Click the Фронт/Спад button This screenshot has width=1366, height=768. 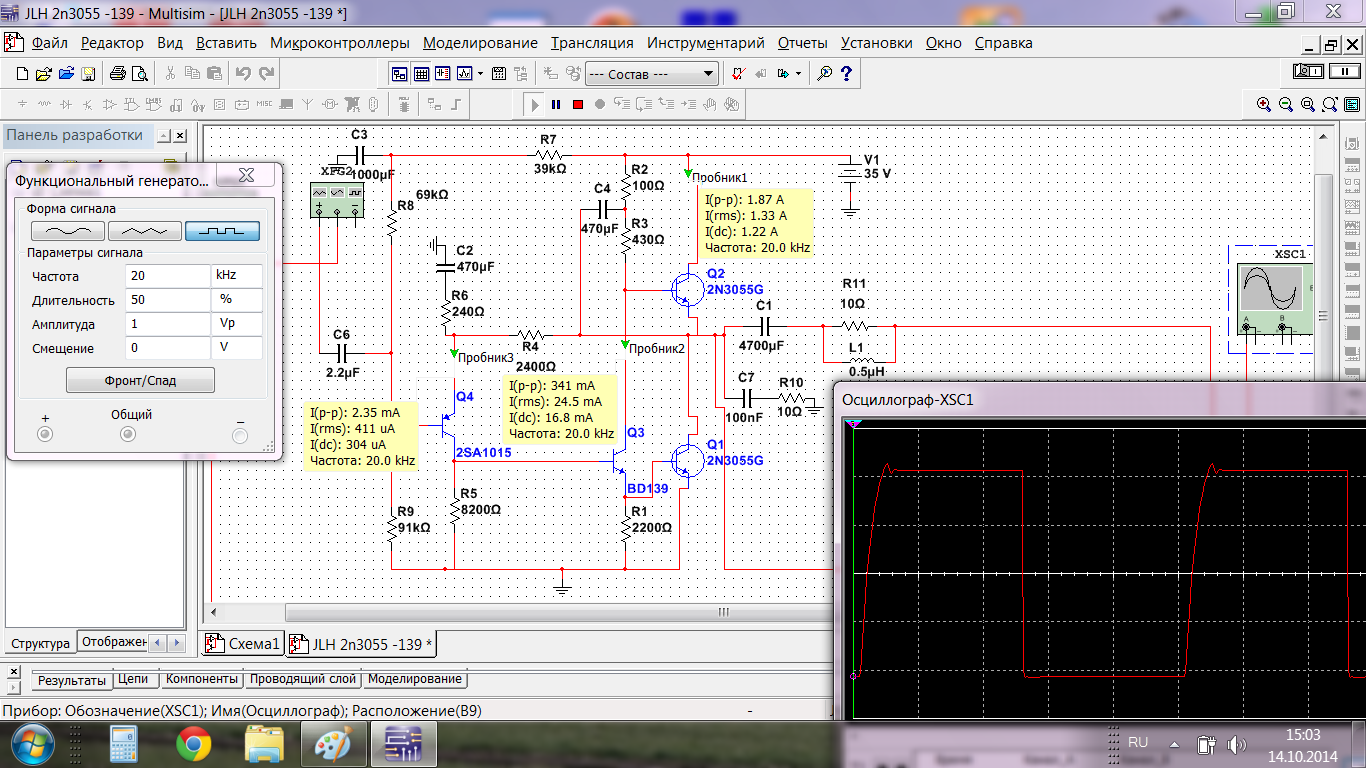pyautogui.click(x=140, y=381)
